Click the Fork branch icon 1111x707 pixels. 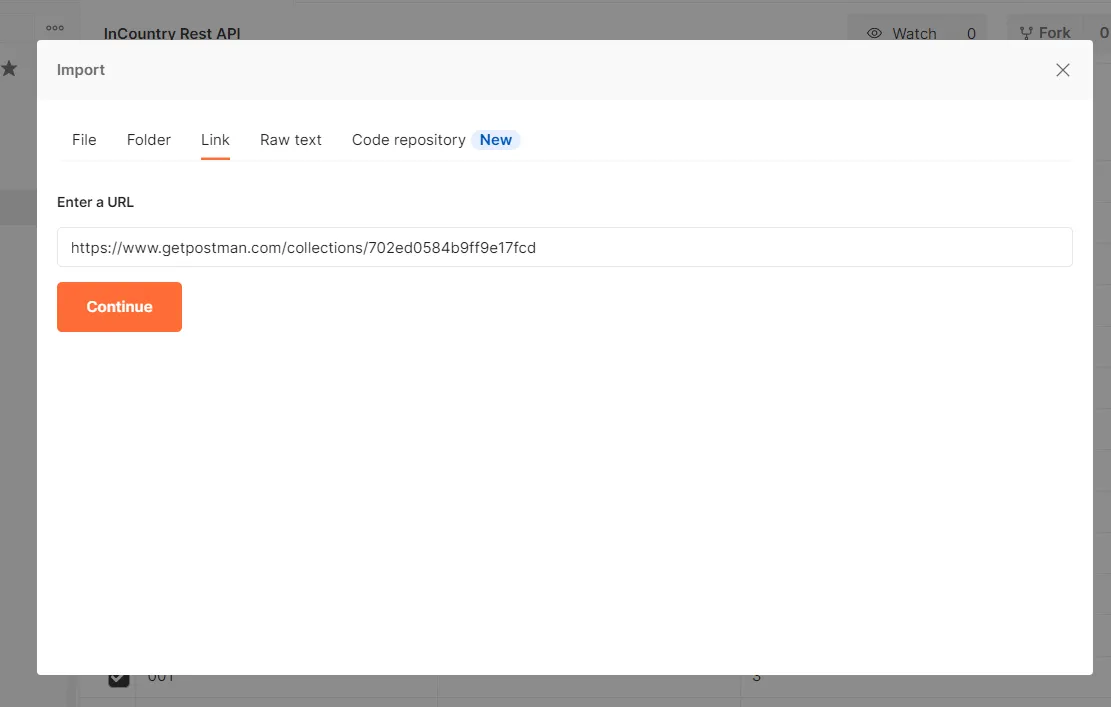coord(1026,32)
